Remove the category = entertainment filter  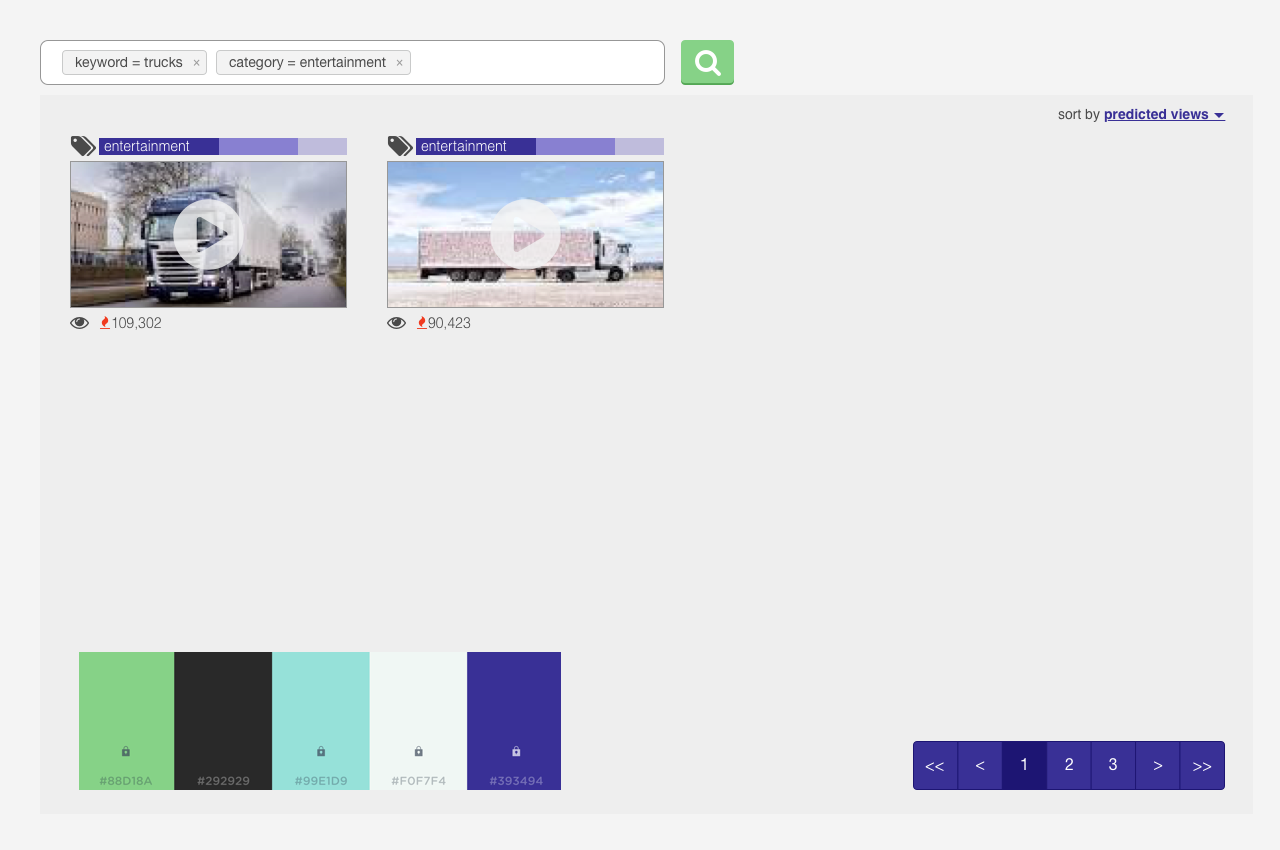click(399, 63)
